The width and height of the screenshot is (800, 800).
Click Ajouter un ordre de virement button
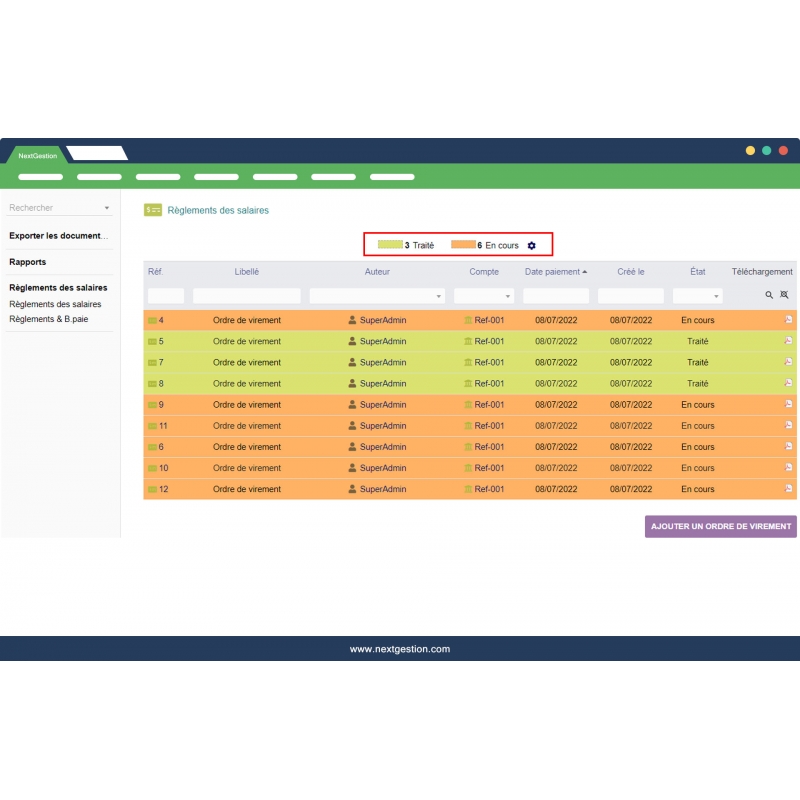(x=720, y=526)
